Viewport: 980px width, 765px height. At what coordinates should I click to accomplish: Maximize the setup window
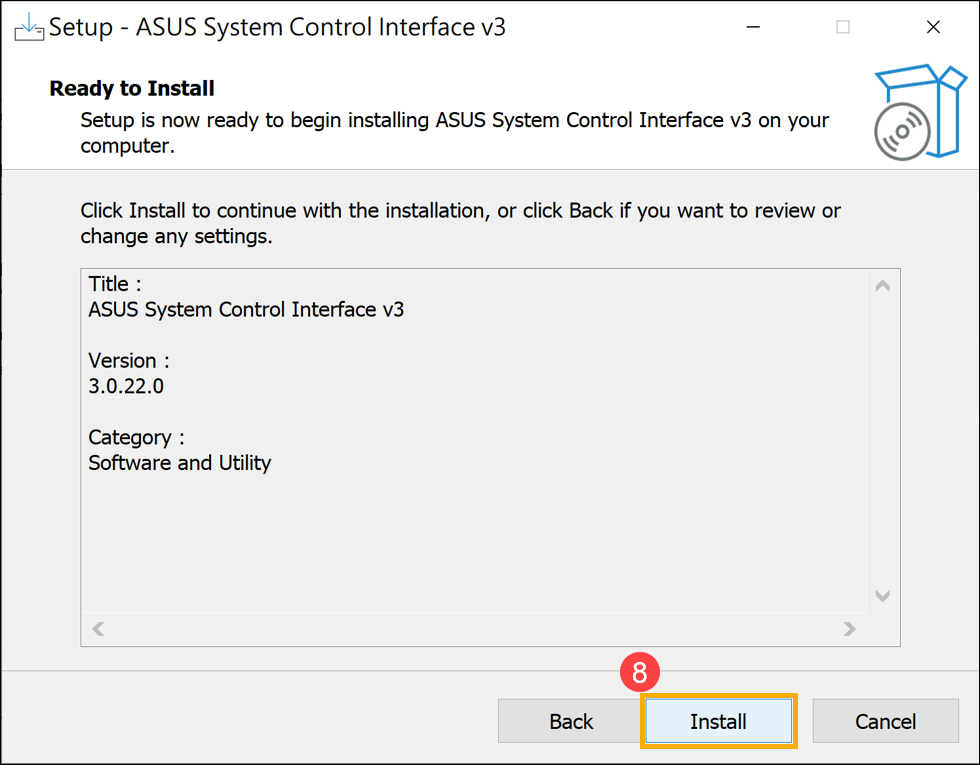click(x=843, y=27)
